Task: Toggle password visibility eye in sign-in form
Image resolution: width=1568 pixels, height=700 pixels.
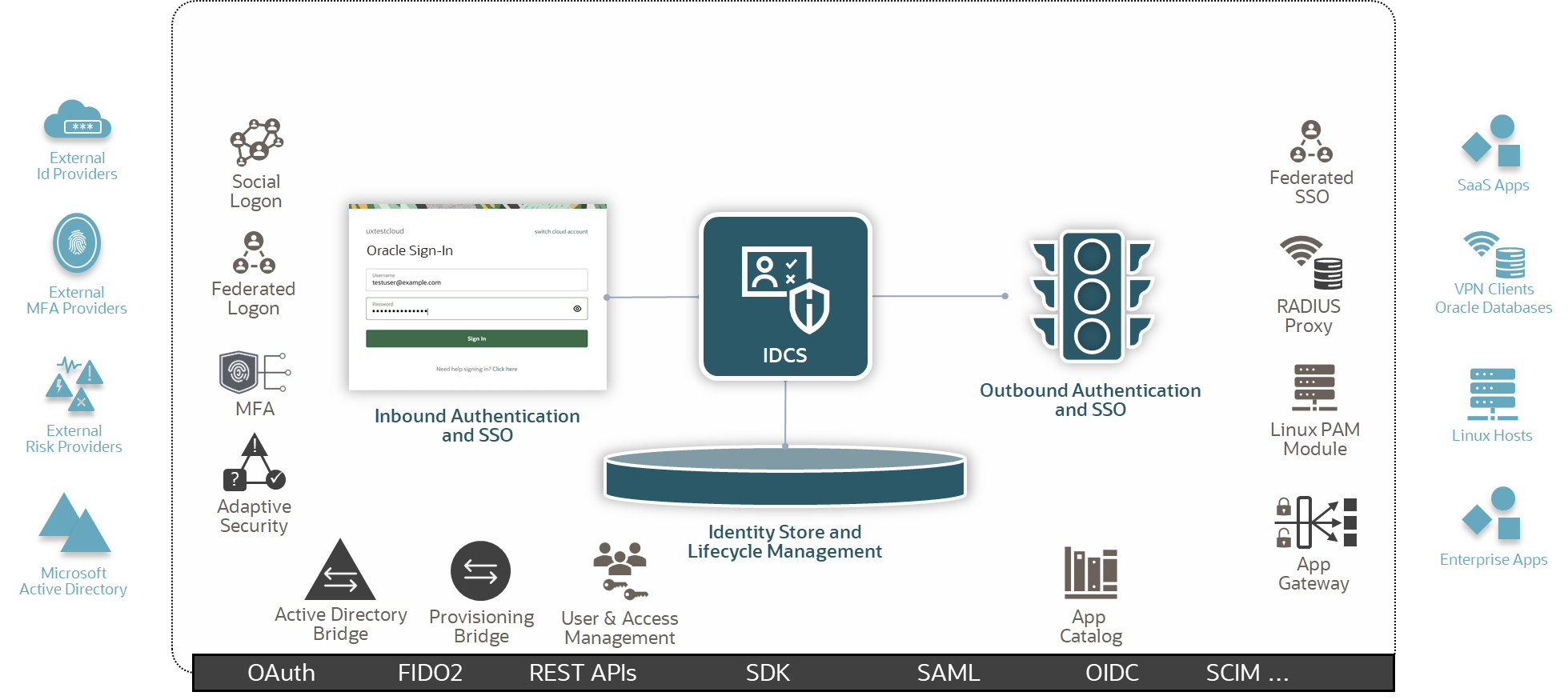Action: (x=577, y=309)
